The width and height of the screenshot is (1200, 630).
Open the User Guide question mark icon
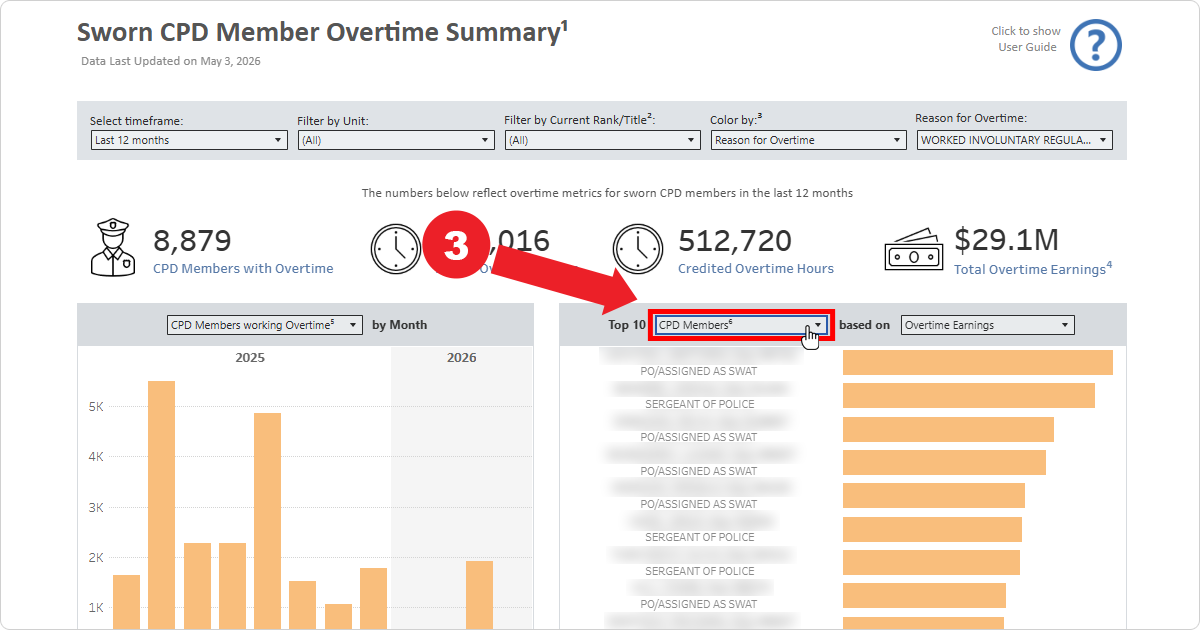[x=1096, y=45]
